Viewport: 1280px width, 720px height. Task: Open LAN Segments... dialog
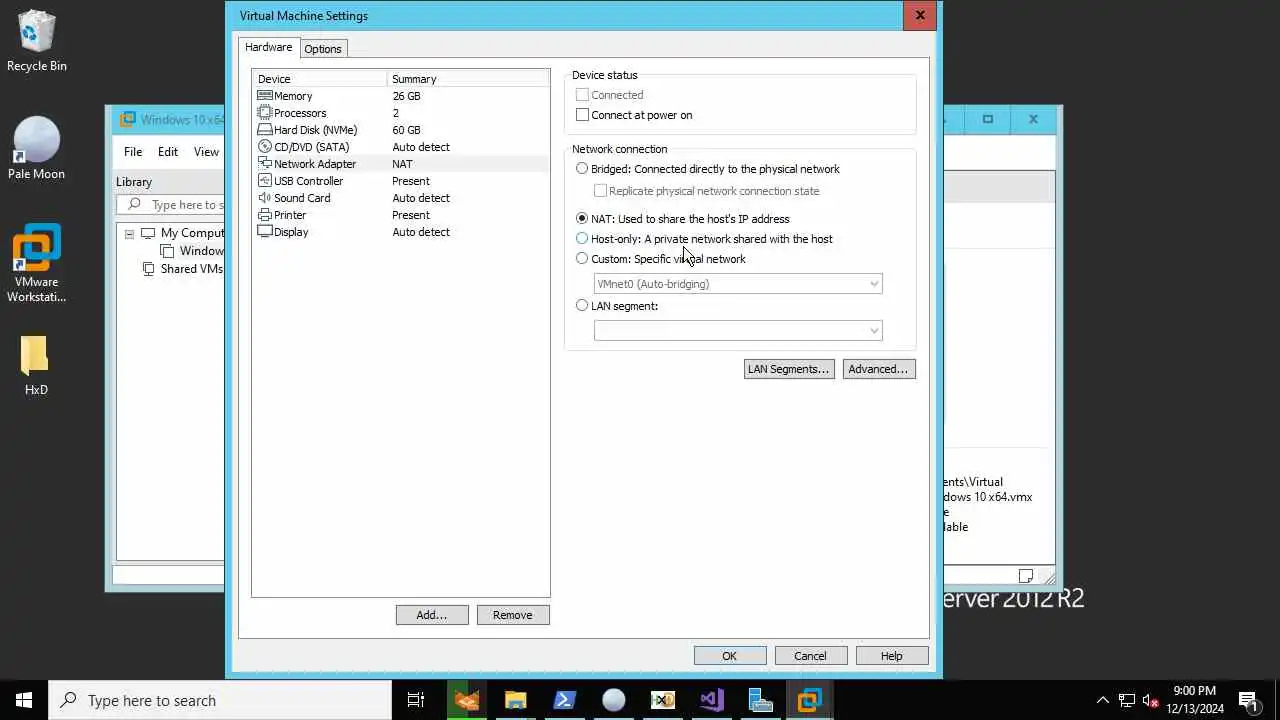pyautogui.click(x=789, y=369)
